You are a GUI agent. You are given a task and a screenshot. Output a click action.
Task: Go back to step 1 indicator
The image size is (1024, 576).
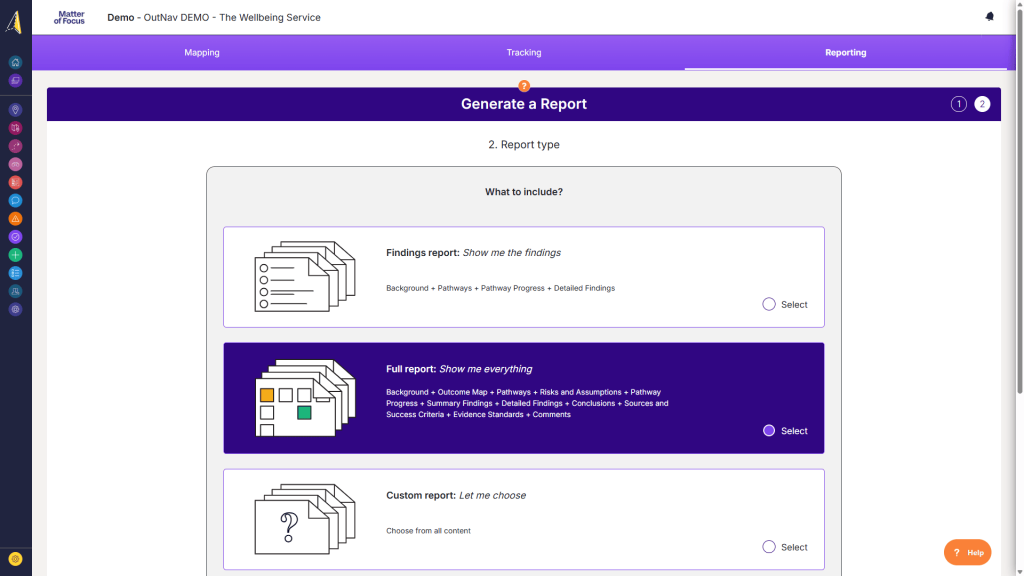click(958, 104)
